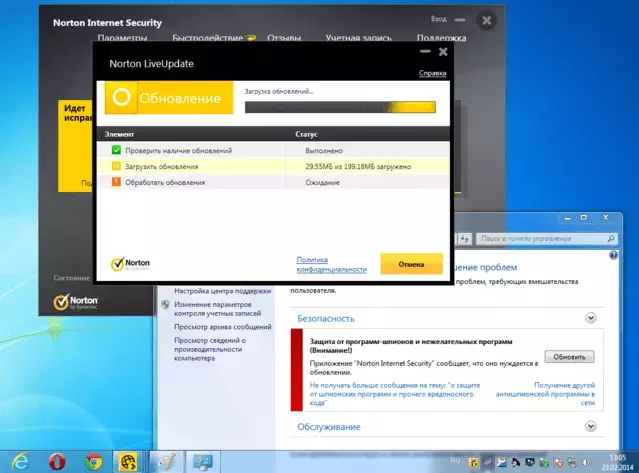Click the yellow download status icon
639x473 pixels.
pos(116,166)
